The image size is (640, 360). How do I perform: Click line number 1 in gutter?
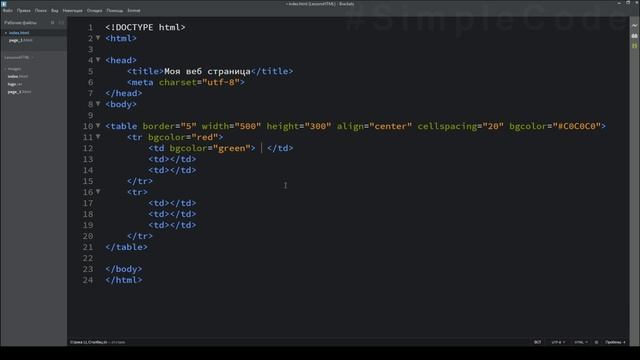[x=91, y=27]
